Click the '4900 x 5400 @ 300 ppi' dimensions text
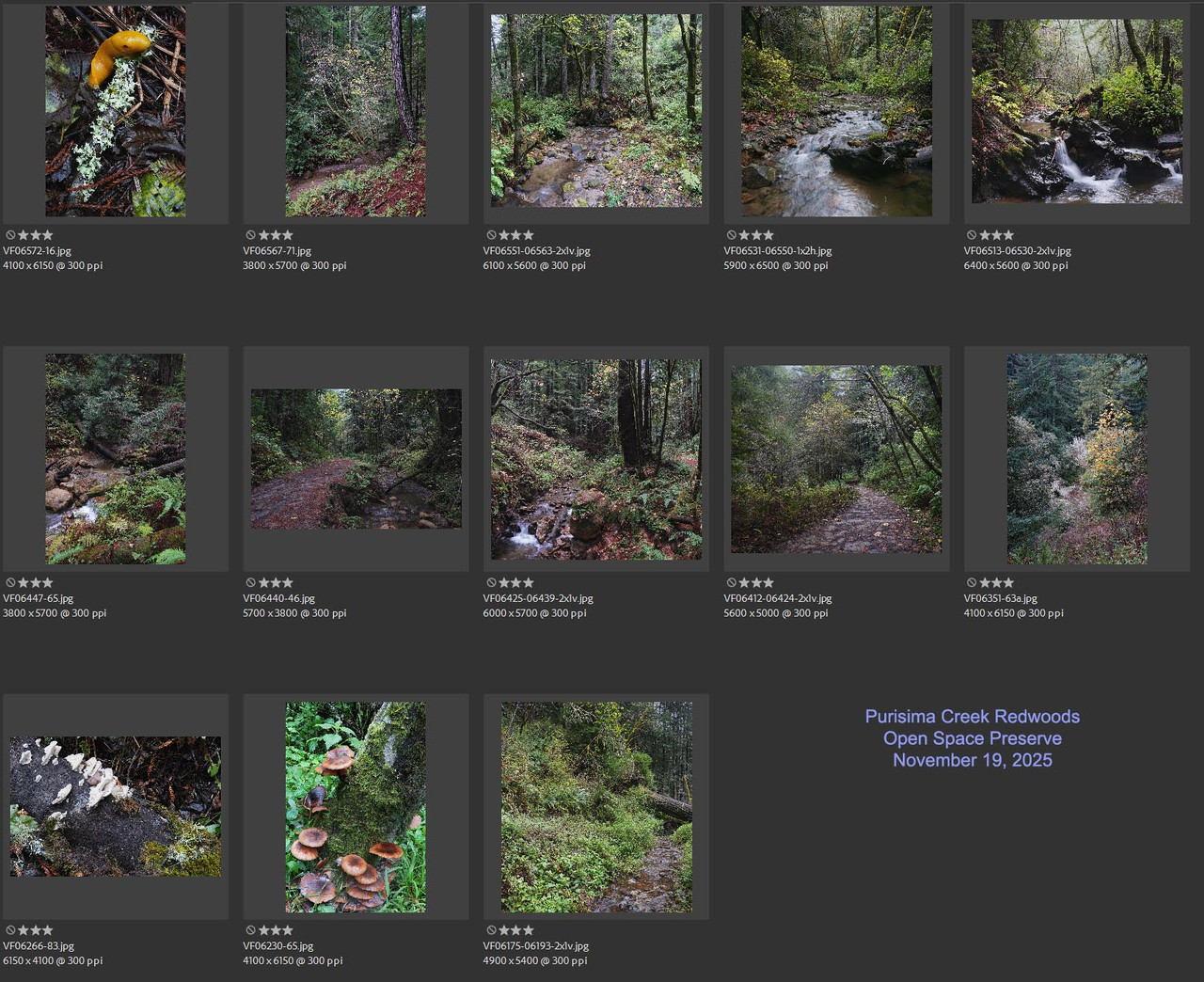 coord(535,960)
